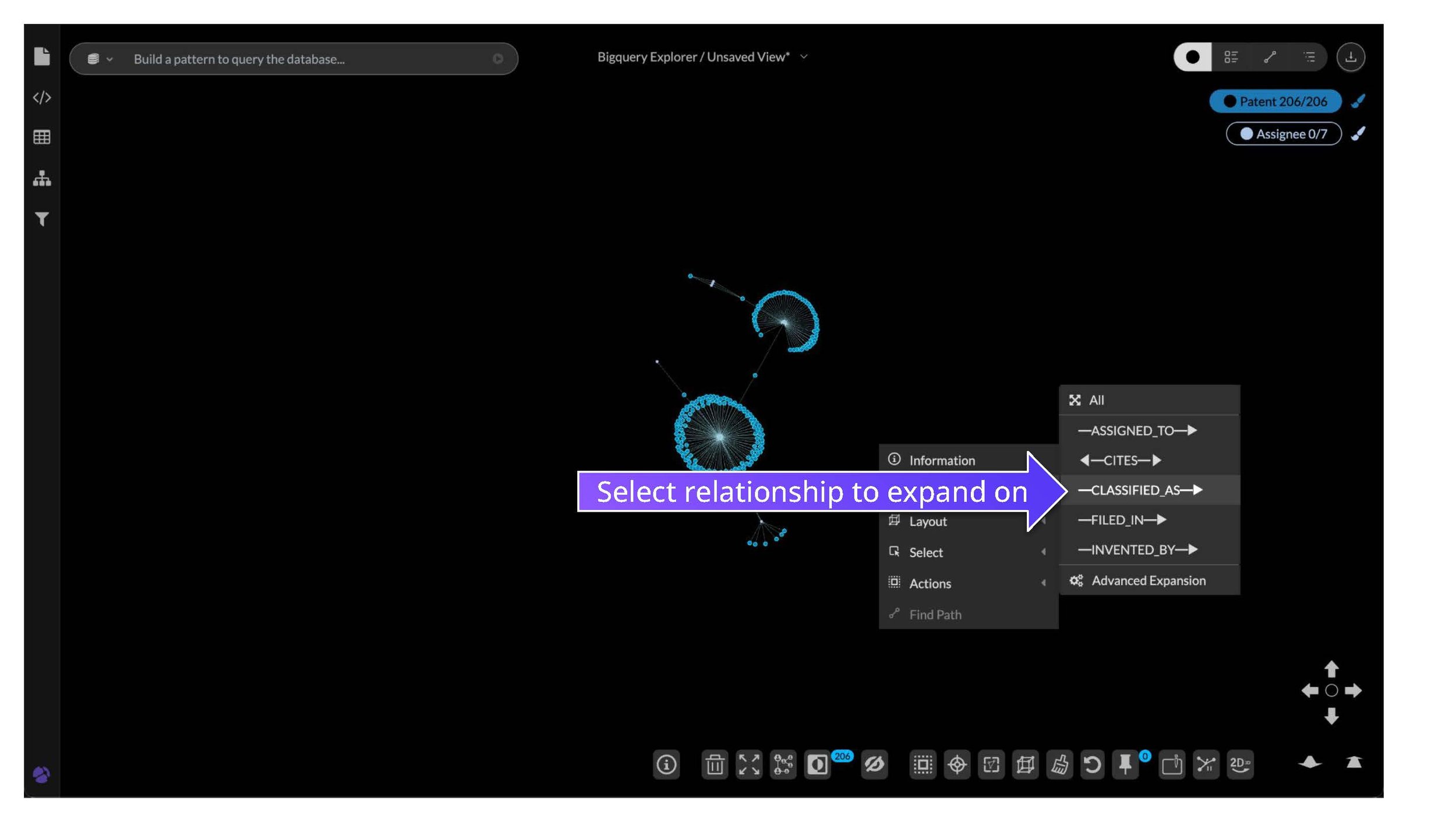The height and width of the screenshot is (822, 1456).
Task: Open the database selector dropdown in search bar
Action: (100, 59)
